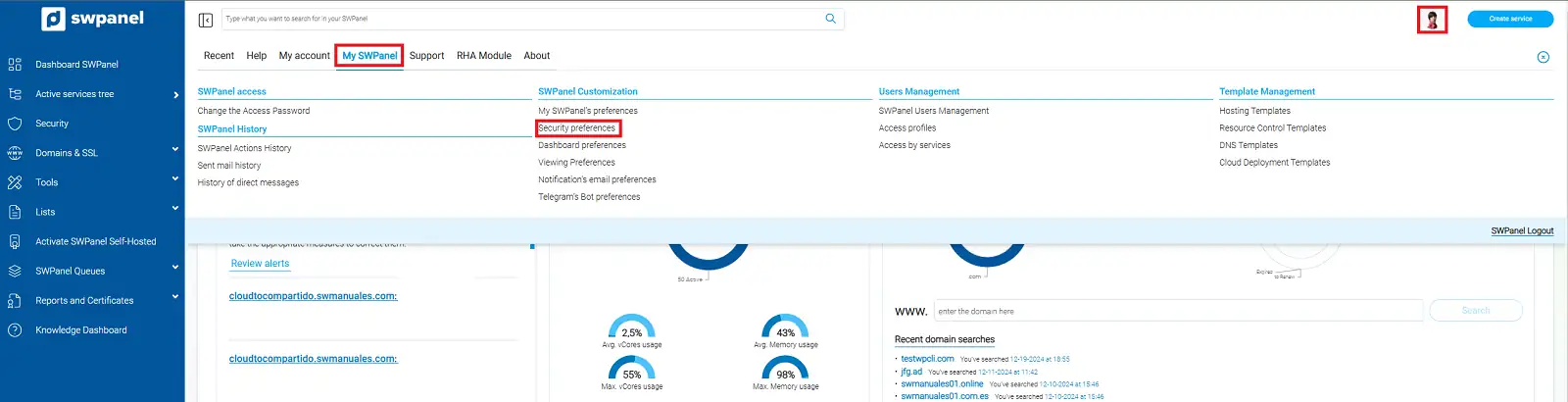Open Access by services
This screenshot has height=402, width=1568.
(914, 145)
